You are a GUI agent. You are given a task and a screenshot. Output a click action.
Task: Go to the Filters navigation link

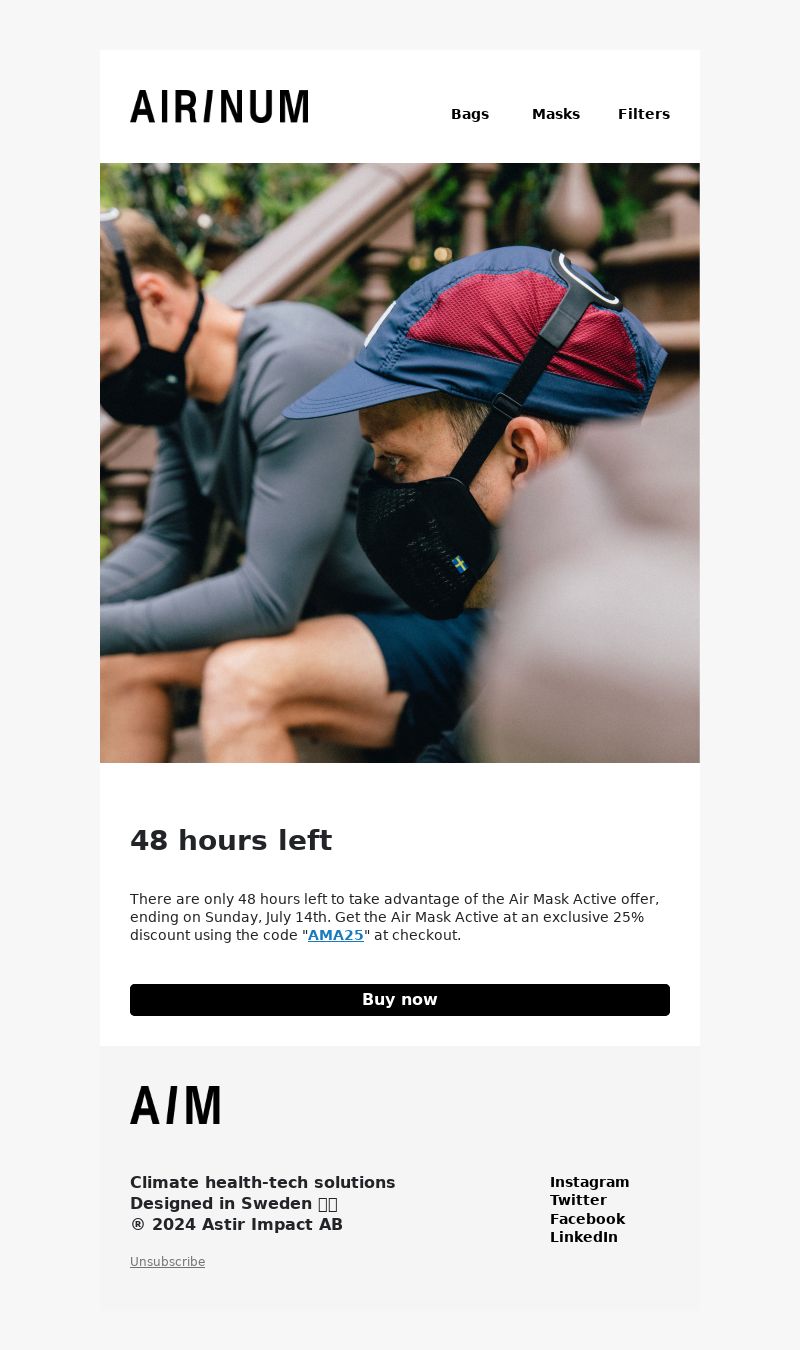(x=644, y=114)
